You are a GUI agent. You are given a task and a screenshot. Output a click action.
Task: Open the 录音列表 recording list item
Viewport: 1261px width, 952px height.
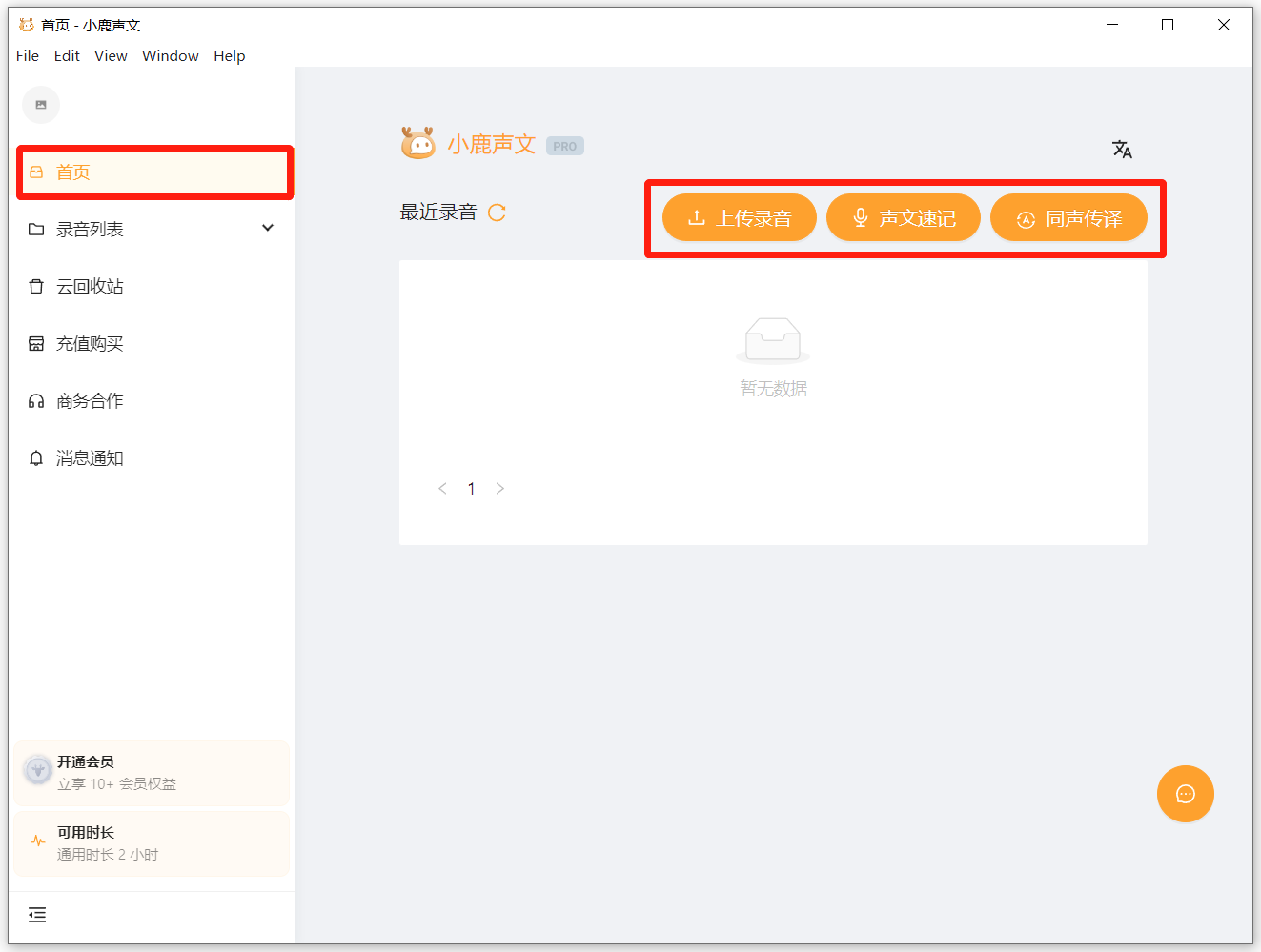click(x=152, y=229)
